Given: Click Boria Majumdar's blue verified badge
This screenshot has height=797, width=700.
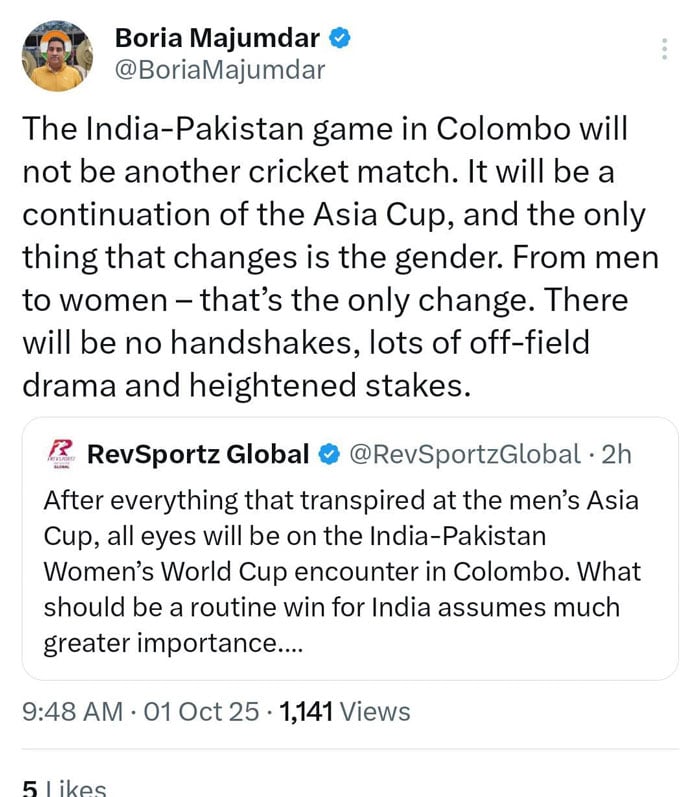Looking at the screenshot, I should coord(341,39).
